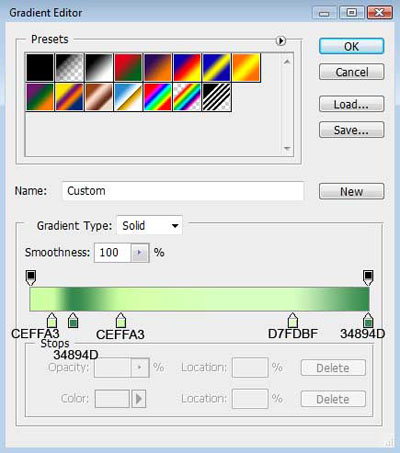Select the right black opacity stop
The image size is (400, 453).
tap(368, 278)
